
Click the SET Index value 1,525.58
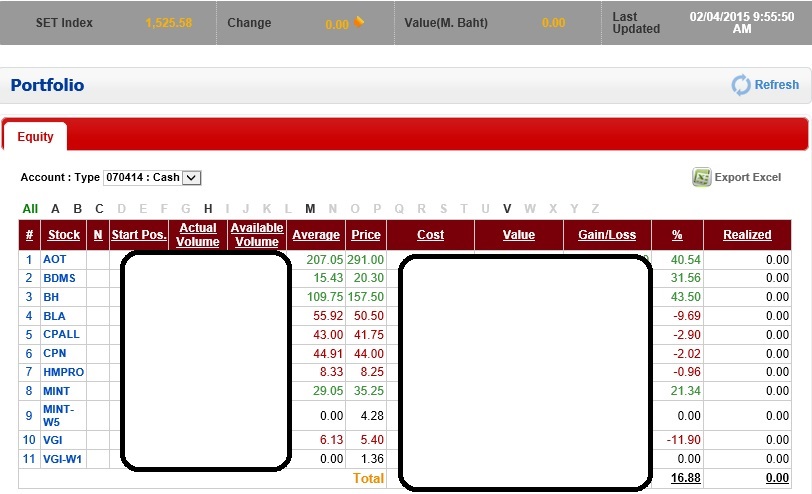(x=168, y=23)
